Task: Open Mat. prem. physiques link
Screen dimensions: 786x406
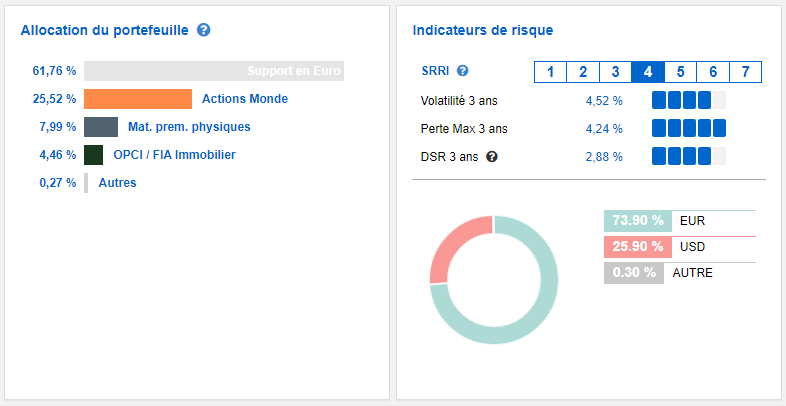Action: click(x=189, y=127)
